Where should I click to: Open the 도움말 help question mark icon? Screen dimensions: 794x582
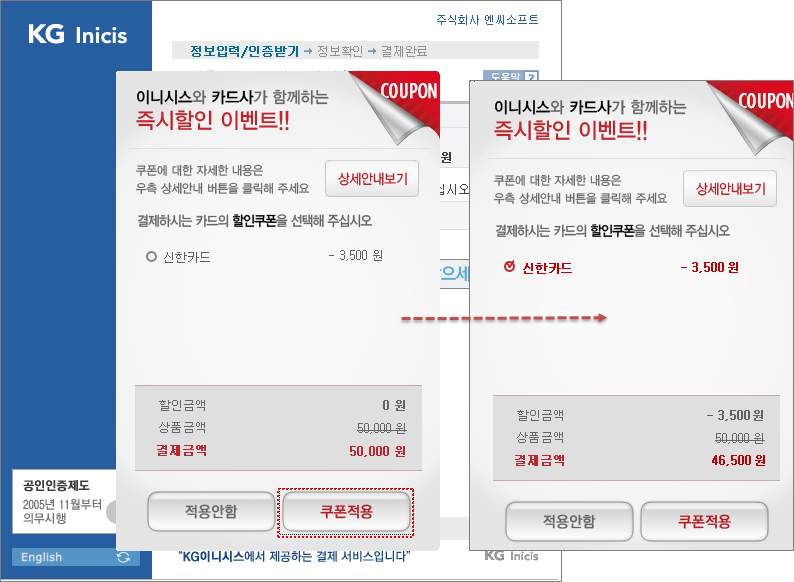point(530,76)
